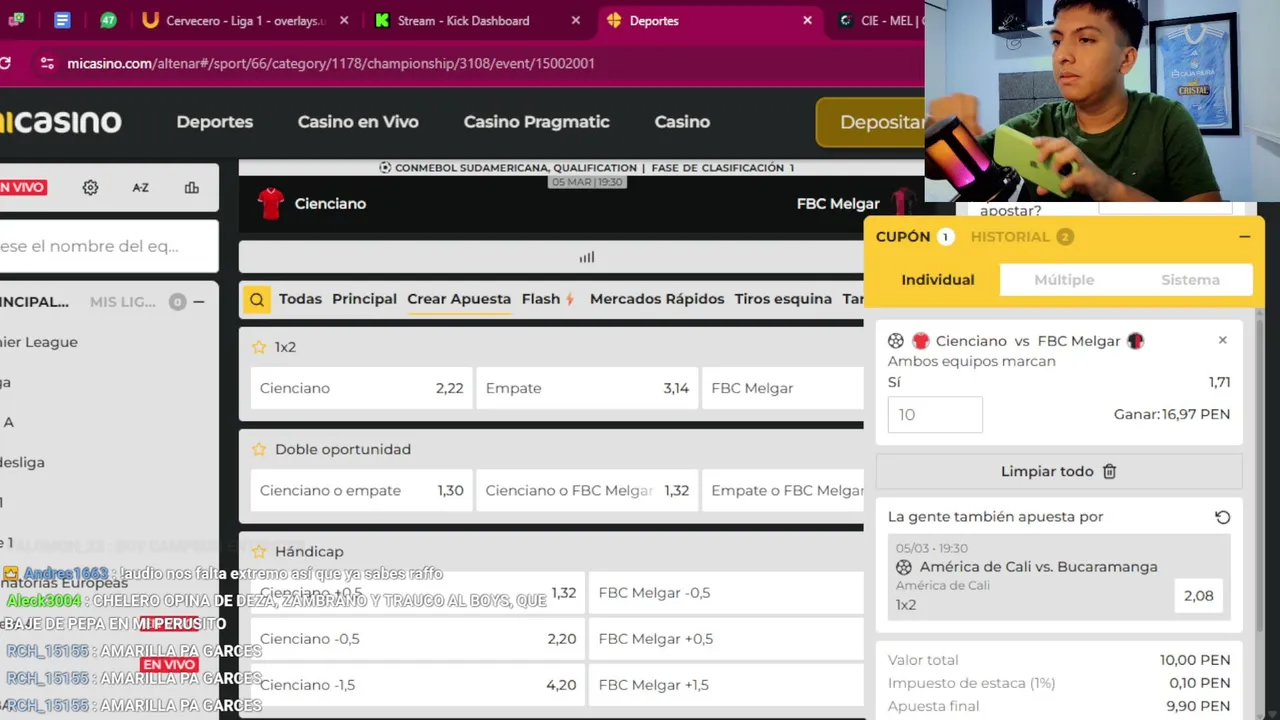
Task: Click the EN VIVO live badge in the sidebar
Action: pos(23,187)
